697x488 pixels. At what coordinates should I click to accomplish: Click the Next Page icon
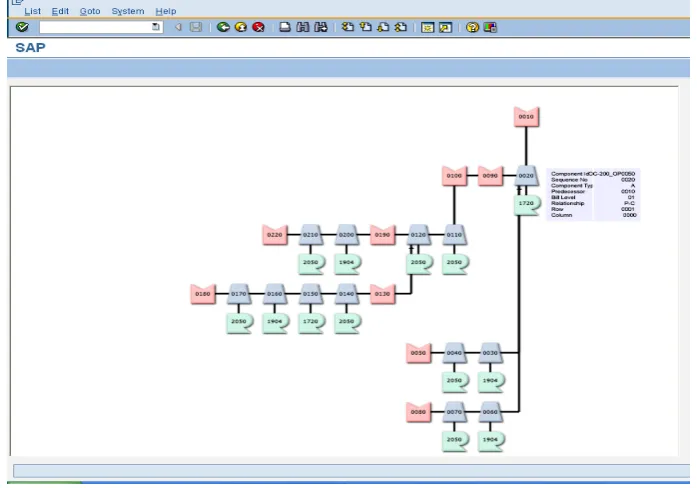tap(383, 27)
